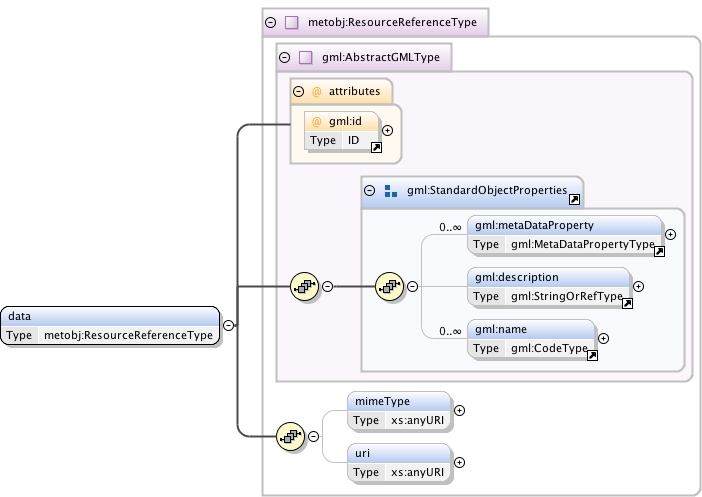Click sequence compositor icon before mimeType and uri
The height and width of the screenshot is (497, 702).
pyautogui.click(x=291, y=437)
